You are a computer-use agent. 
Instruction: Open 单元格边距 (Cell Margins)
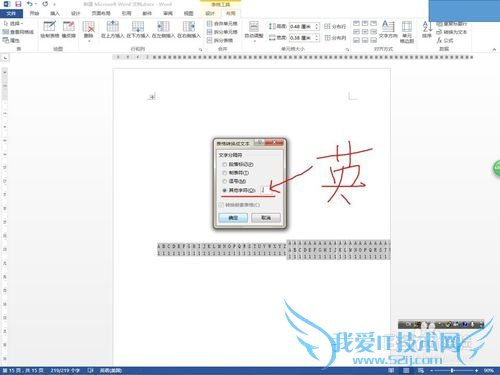[407, 31]
